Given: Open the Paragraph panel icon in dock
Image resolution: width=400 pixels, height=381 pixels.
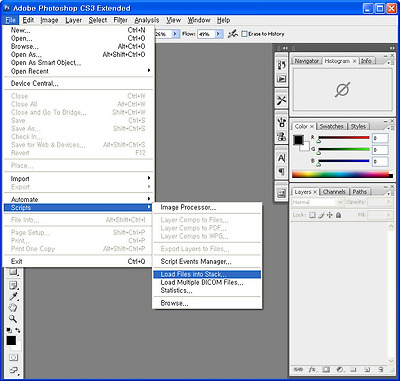Looking at the screenshot, I should point(282,171).
